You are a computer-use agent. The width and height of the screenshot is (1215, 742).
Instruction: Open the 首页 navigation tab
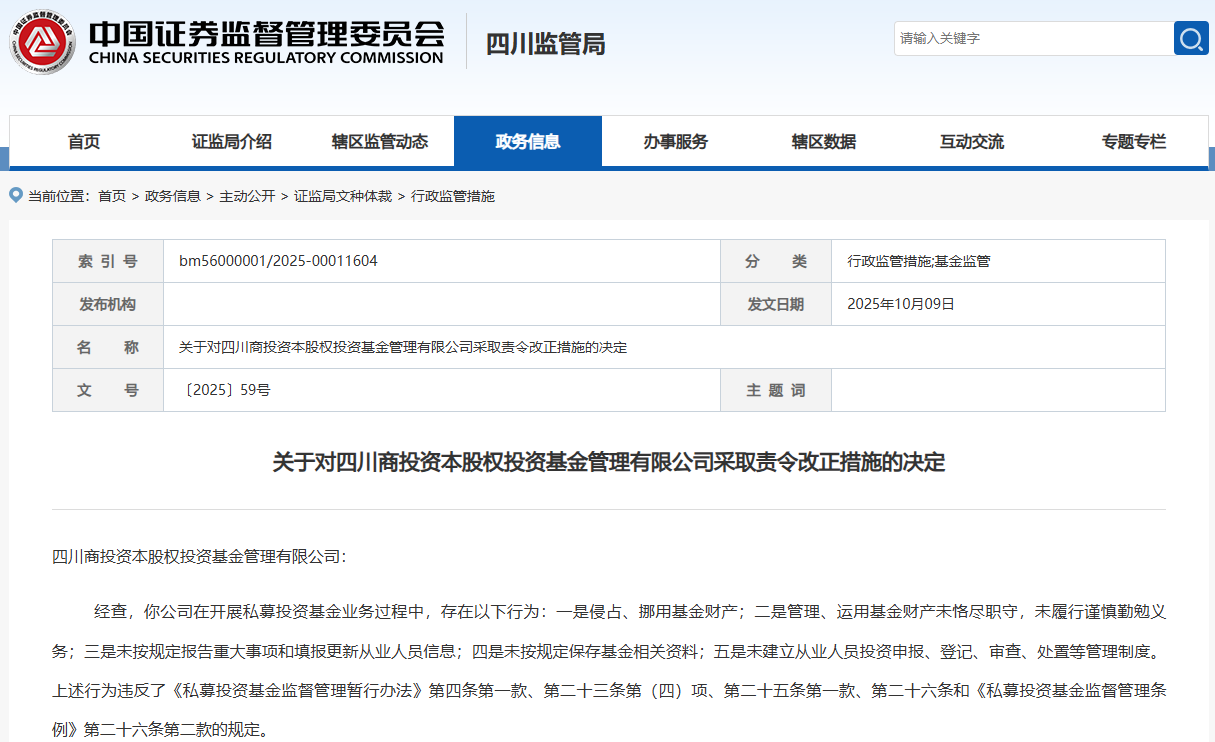coord(84,142)
